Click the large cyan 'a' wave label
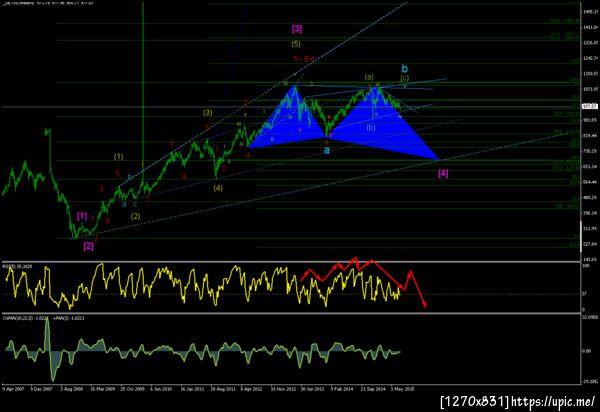This screenshot has height=412, width=600. [x=326, y=150]
